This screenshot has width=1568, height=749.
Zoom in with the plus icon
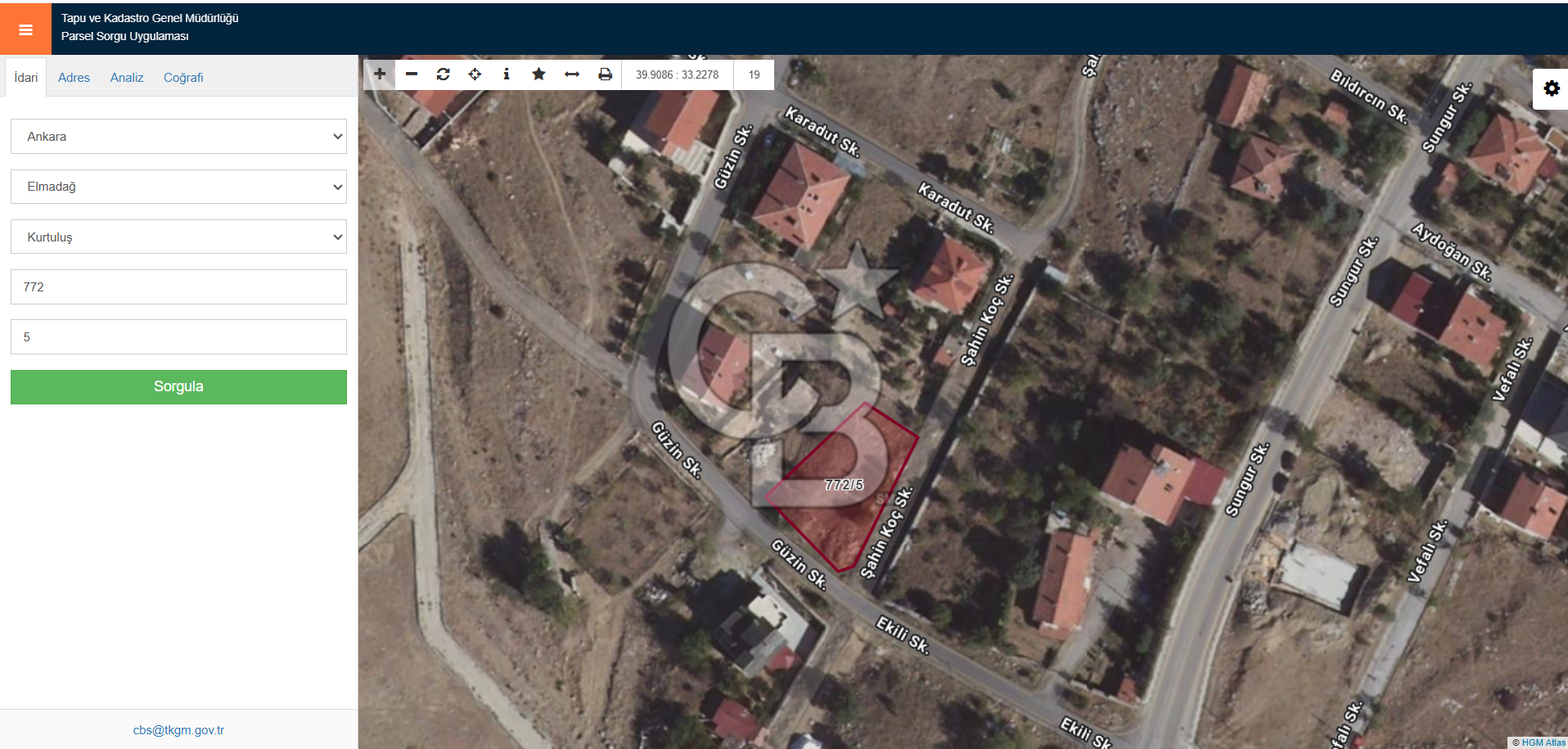[380, 74]
